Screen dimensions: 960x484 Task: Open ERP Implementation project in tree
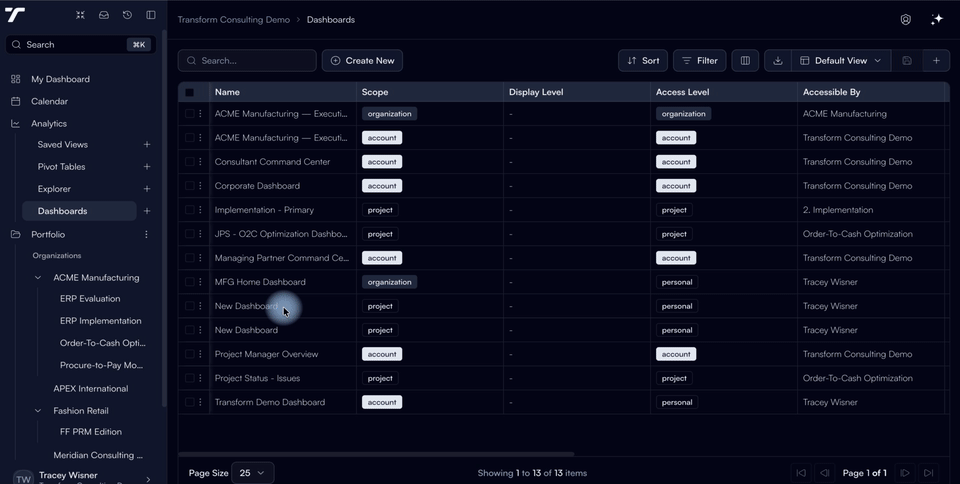[x=100, y=321]
